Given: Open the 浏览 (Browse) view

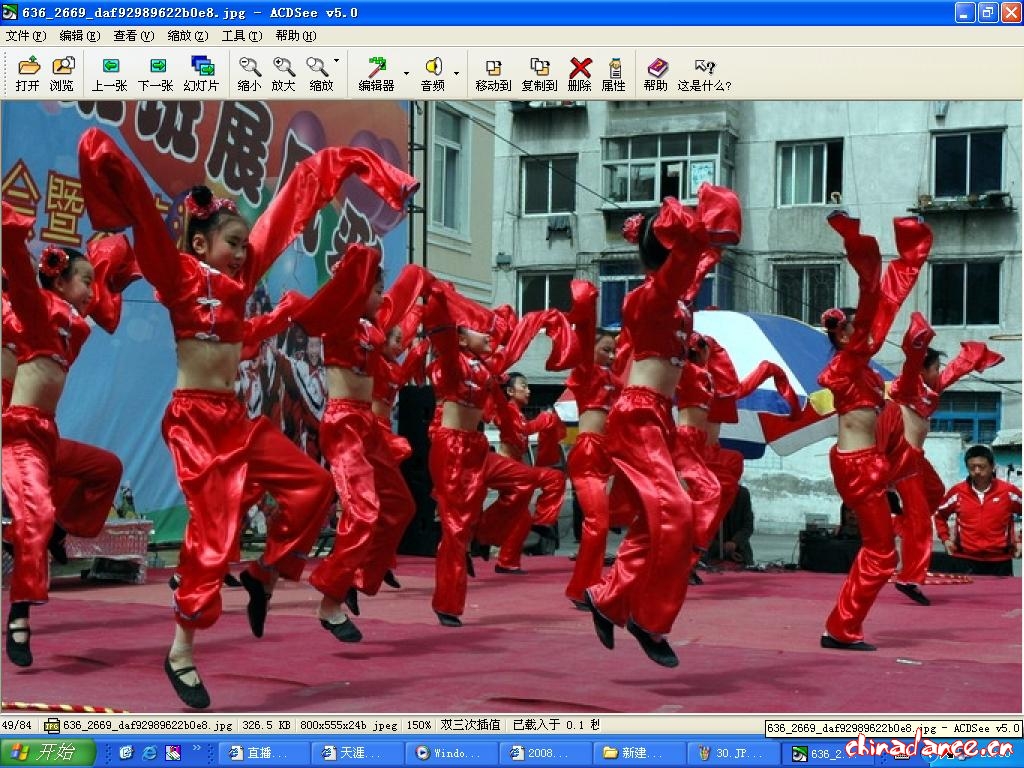Looking at the screenshot, I should click(62, 74).
